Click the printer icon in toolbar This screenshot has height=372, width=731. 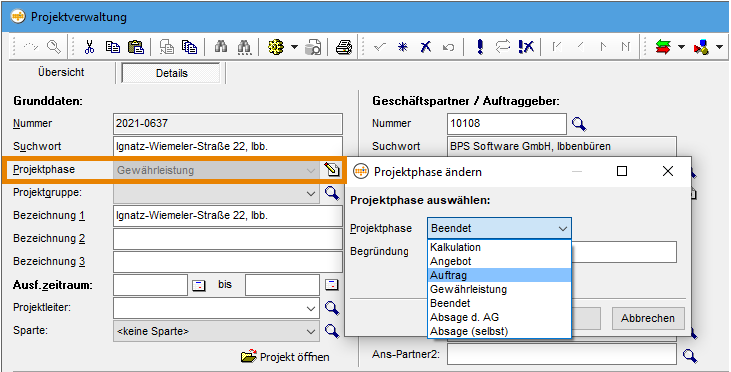pyautogui.click(x=344, y=47)
